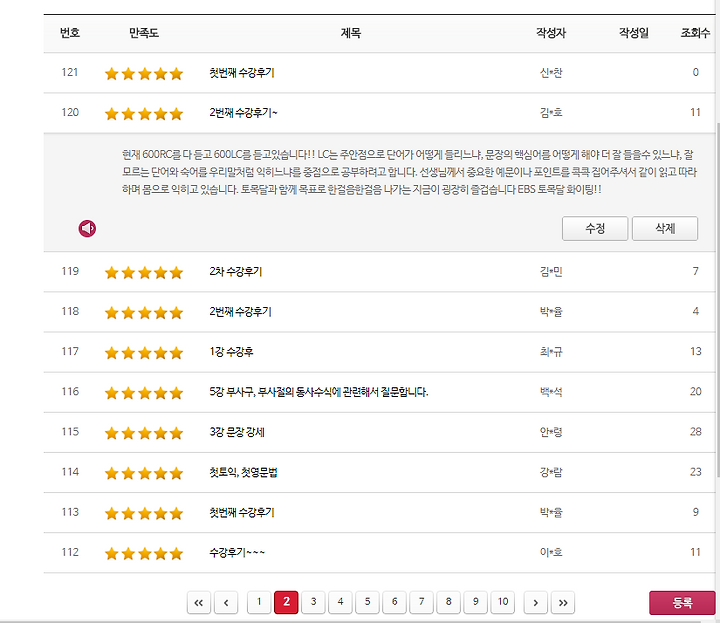Click star rating of review 120
This screenshot has width=720, height=623.
[144, 113]
